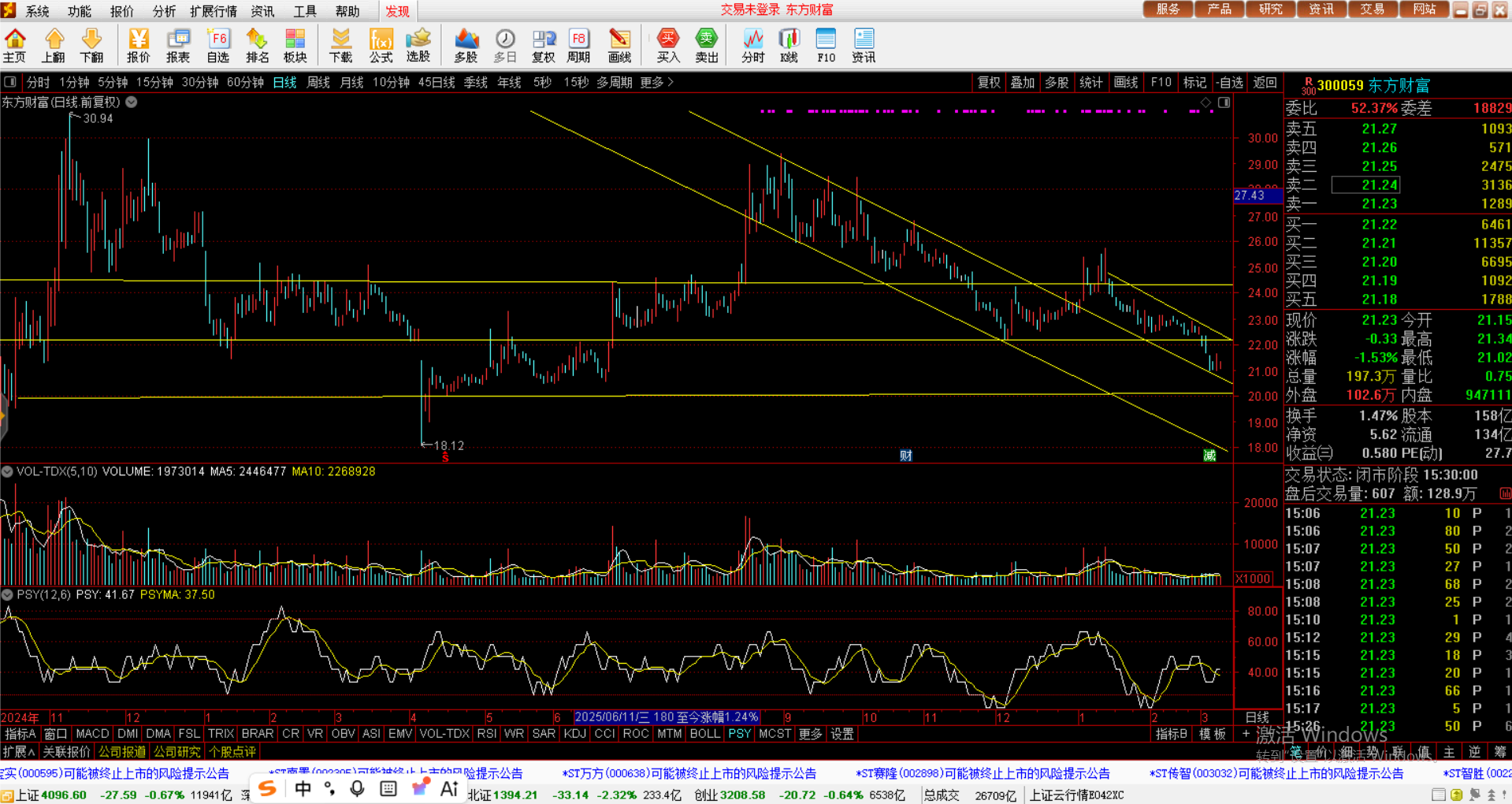Open the 报表 reports toolbar icon
This screenshot has height=804, width=1512.
pyautogui.click(x=178, y=46)
